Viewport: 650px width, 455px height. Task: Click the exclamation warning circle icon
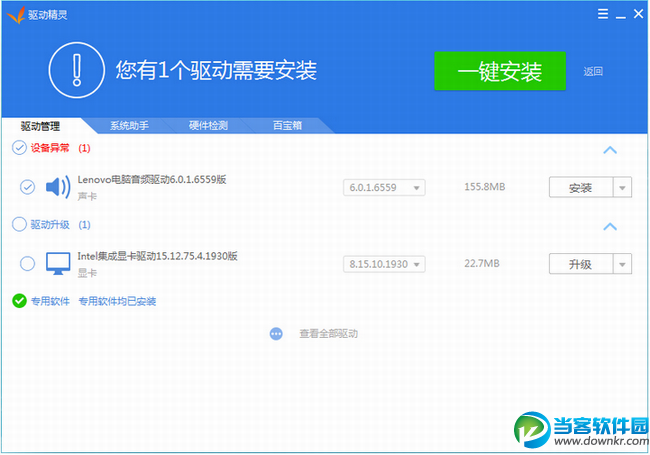[77, 70]
